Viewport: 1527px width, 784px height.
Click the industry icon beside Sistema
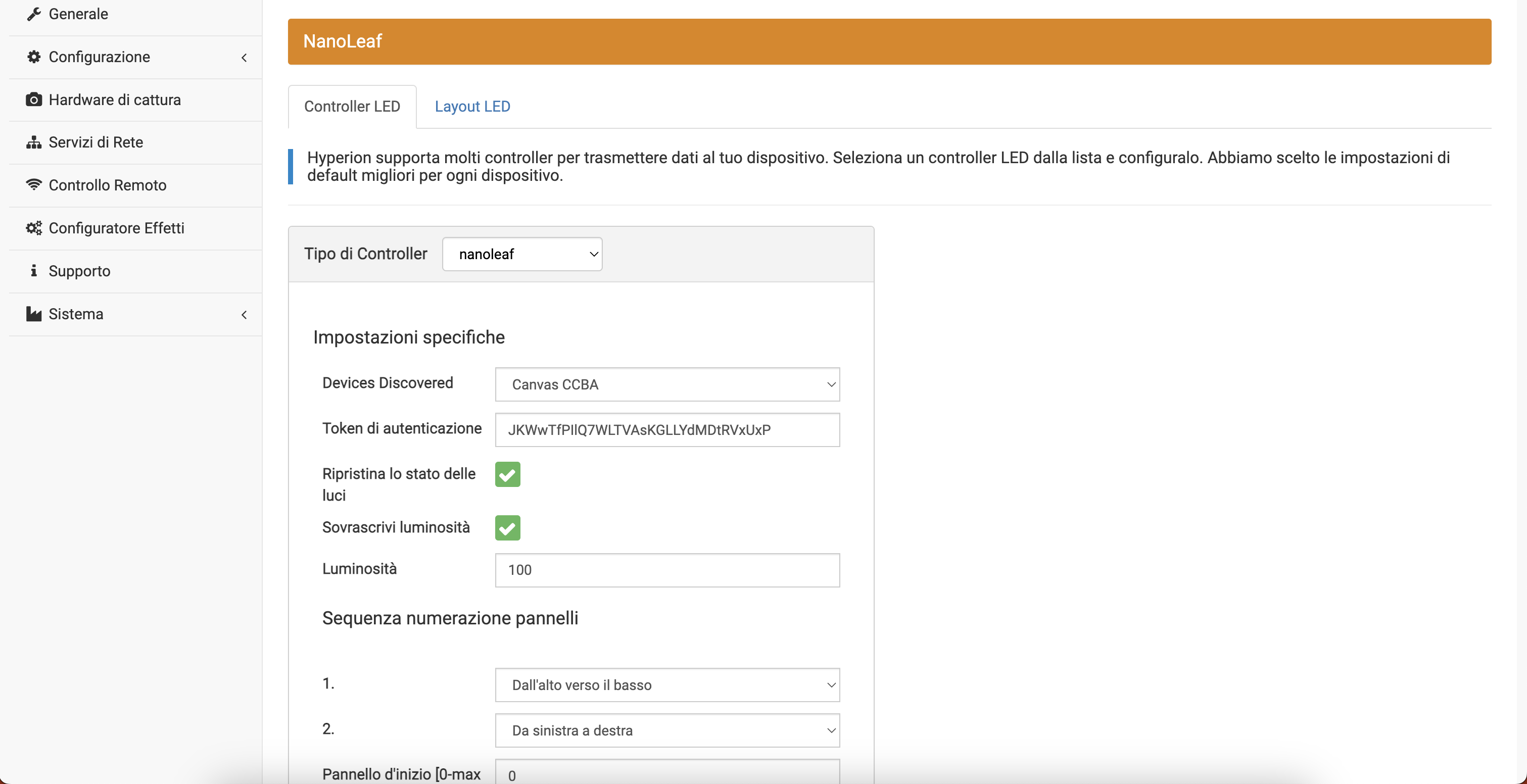(34, 314)
